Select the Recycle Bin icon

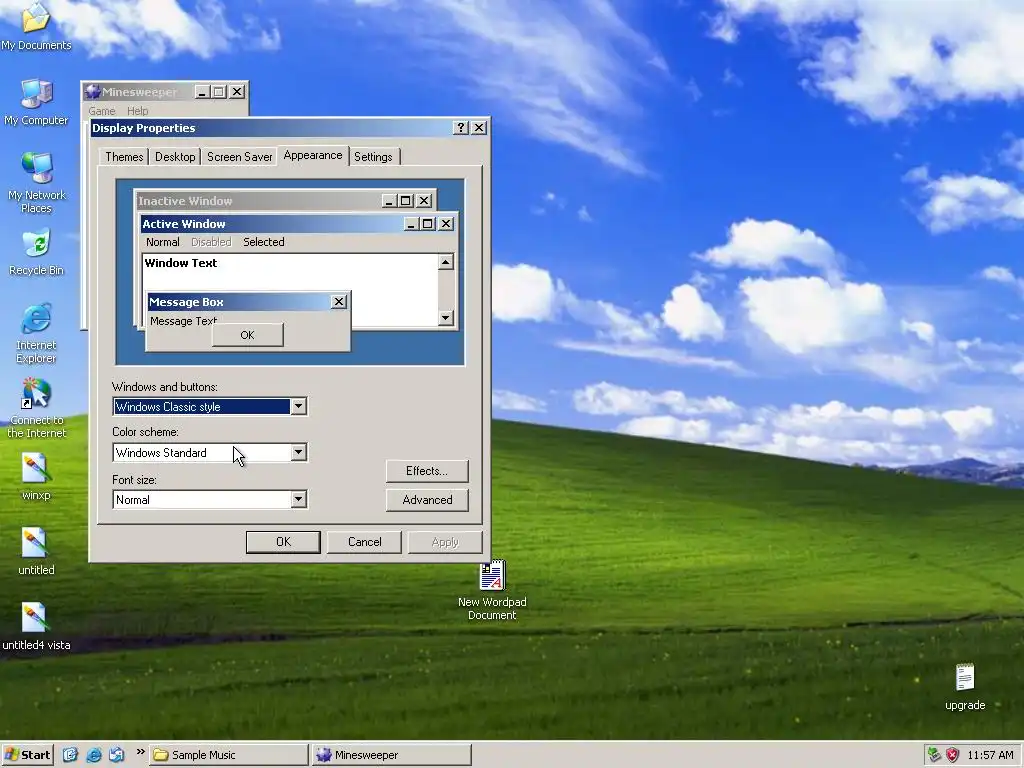pyautogui.click(x=36, y=251)
